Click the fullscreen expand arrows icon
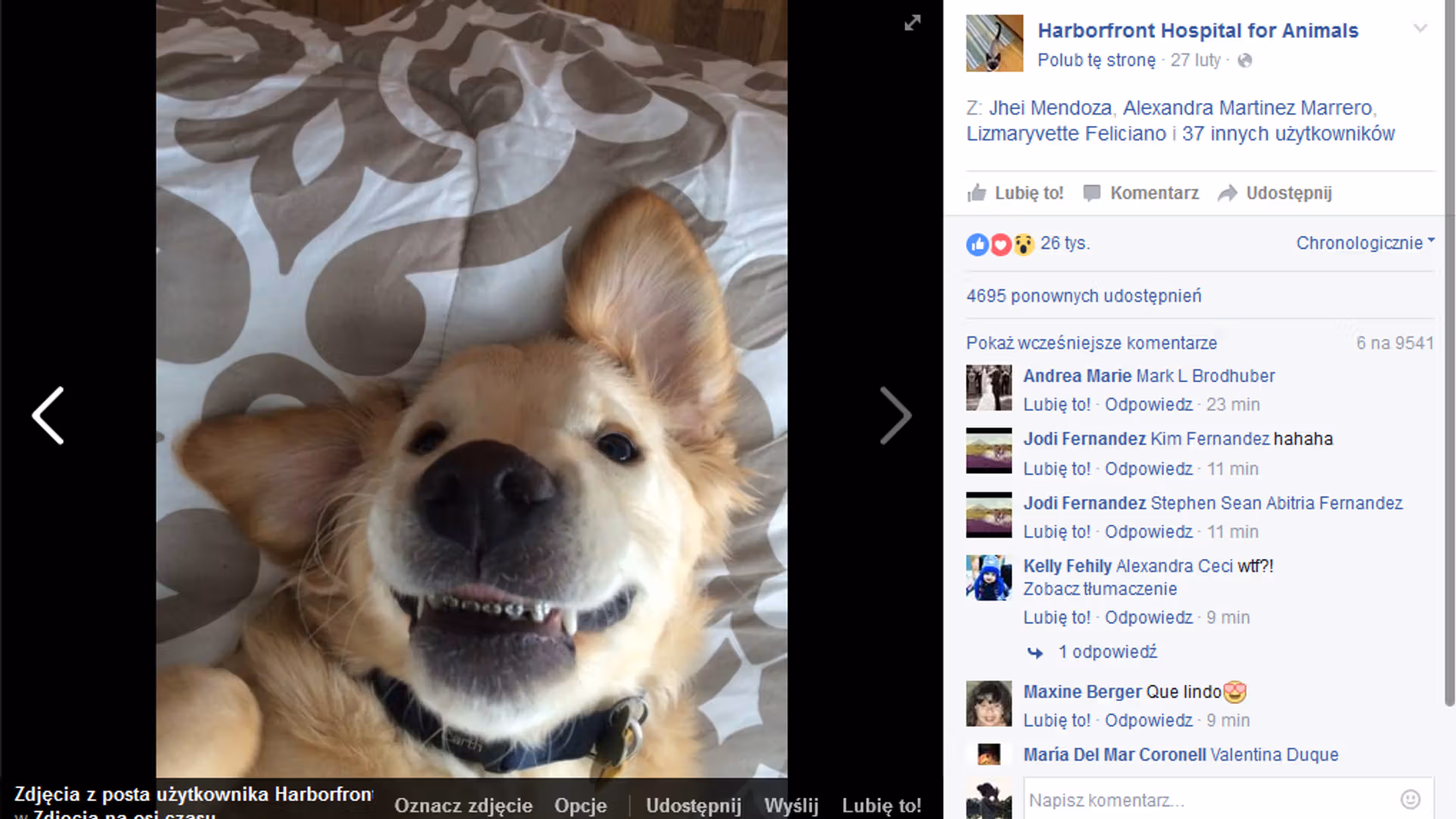The image size is (1456, 819). [912, 23]
